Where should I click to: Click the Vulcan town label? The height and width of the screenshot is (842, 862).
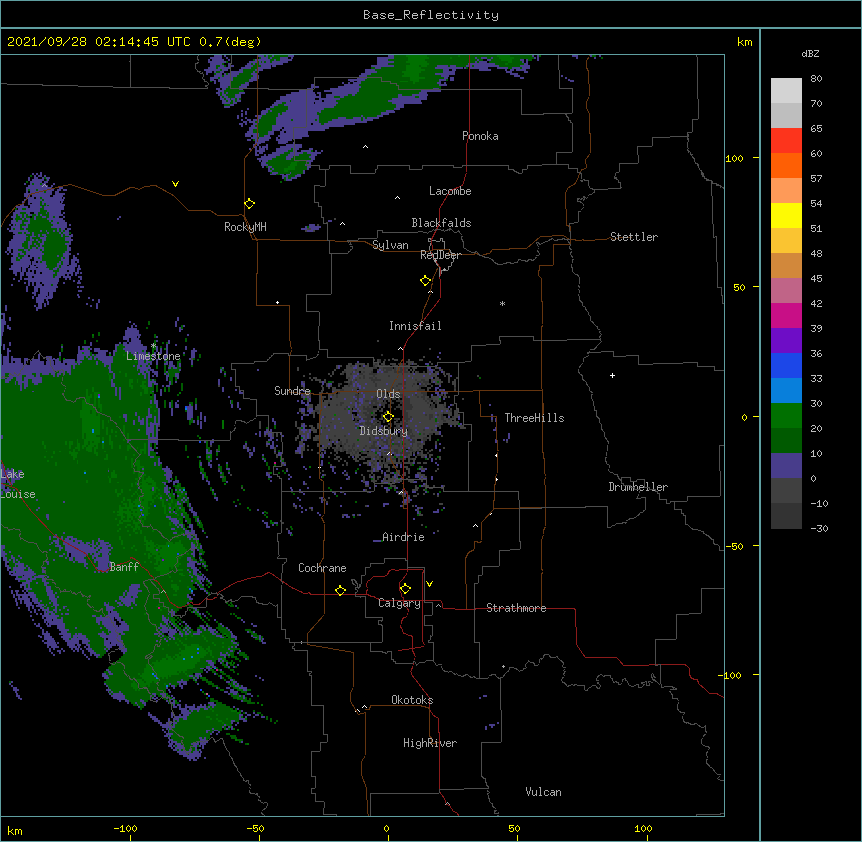coord(543,792)
